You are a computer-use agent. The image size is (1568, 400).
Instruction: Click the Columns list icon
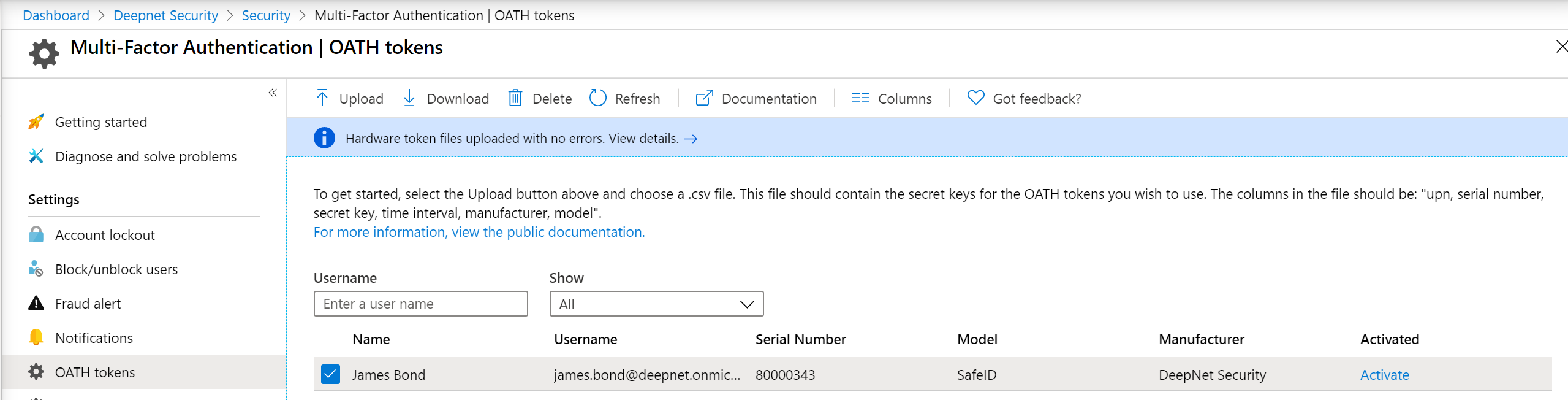point(860,98)
